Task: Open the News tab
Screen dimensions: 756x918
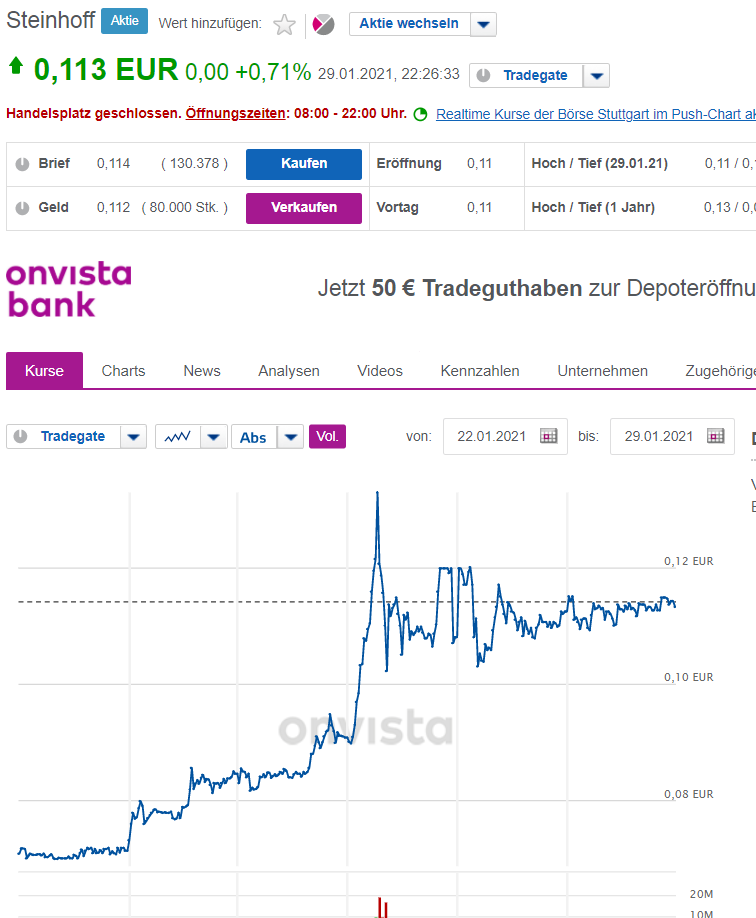Action: click(x=202, y=371)
